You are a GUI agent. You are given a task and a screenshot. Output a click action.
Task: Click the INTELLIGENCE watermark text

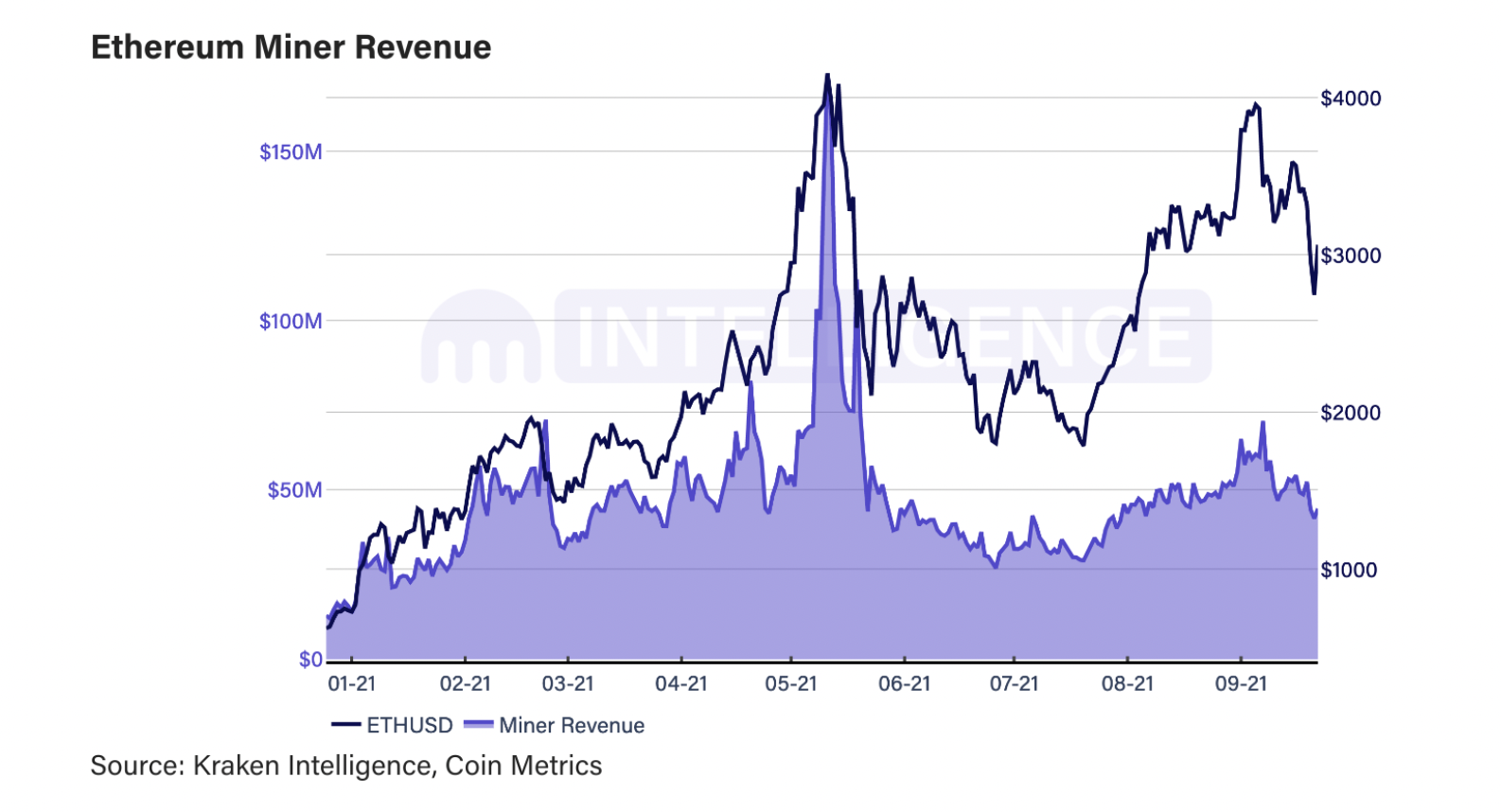[x=883, y=336]
